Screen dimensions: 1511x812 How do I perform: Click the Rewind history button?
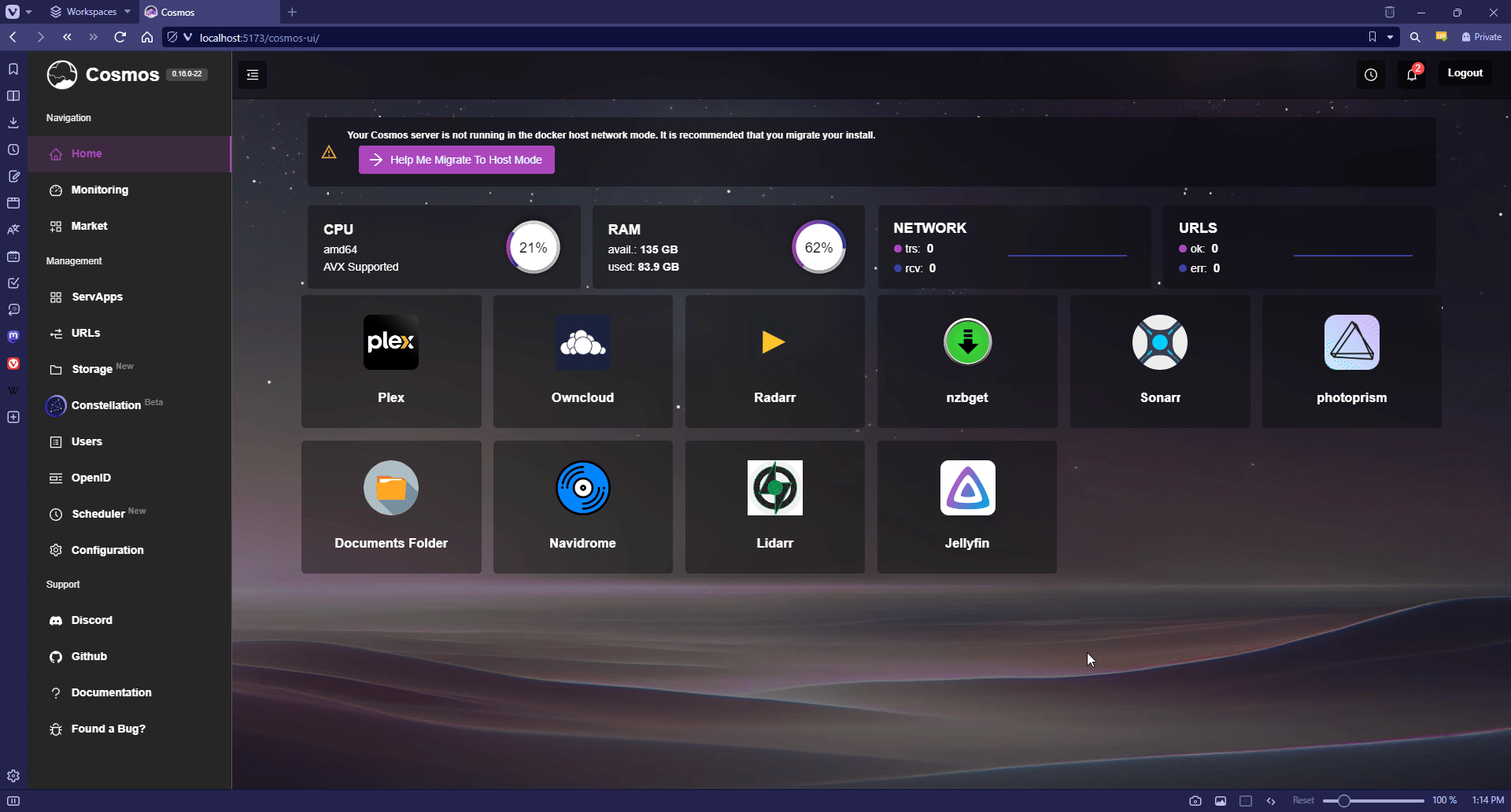point(67,37)
